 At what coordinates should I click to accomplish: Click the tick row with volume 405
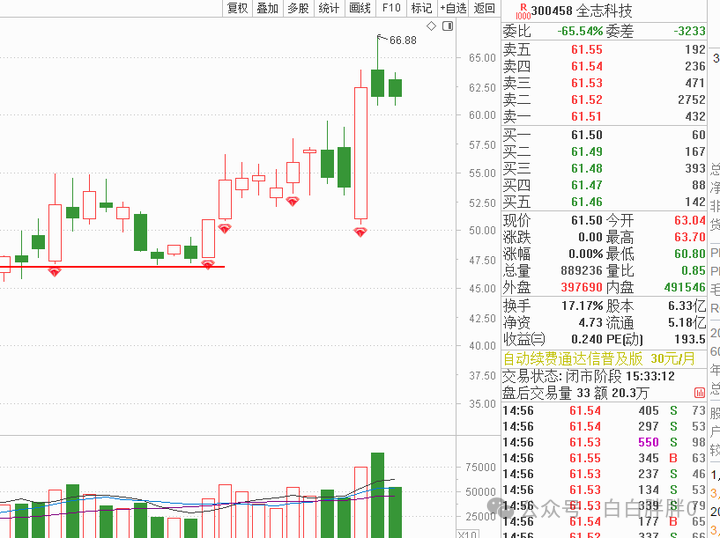603,411
